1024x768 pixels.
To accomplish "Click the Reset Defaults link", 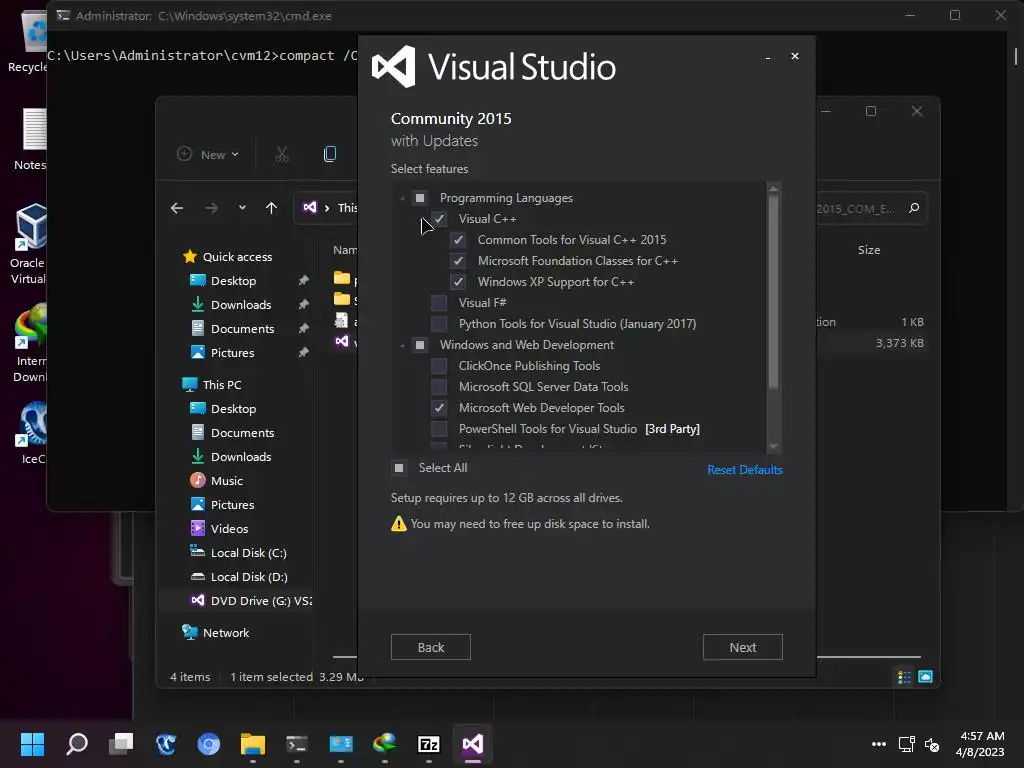I will [744, 470].
